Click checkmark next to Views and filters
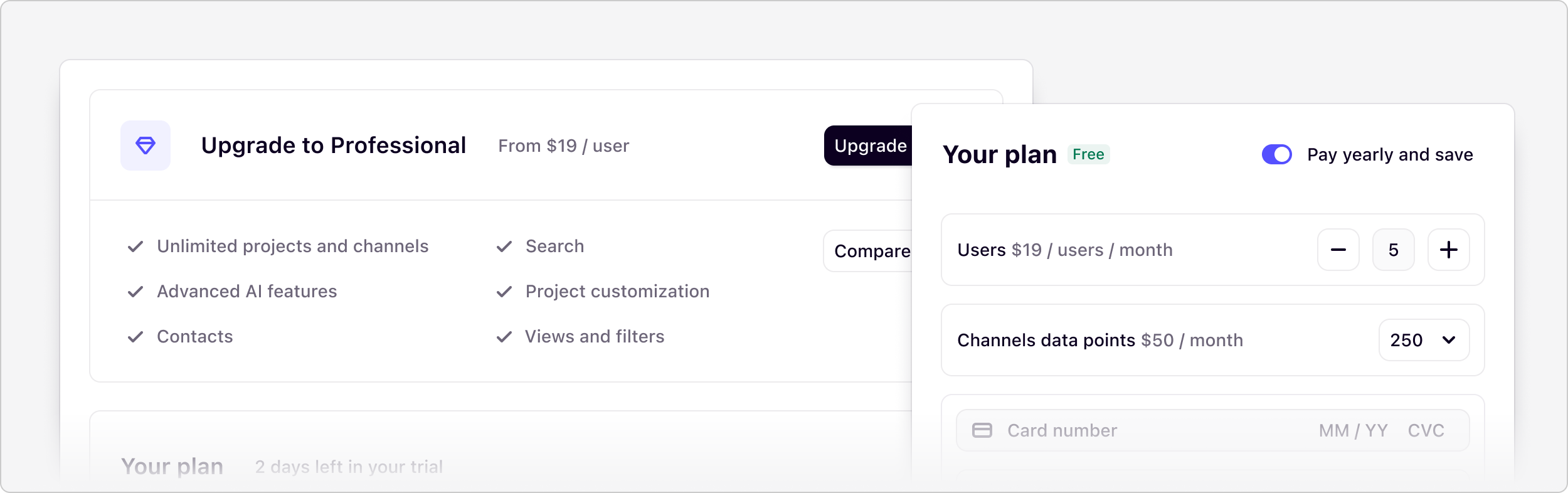The width and height of the screenshot is (1568, 493). coord(504,337)
